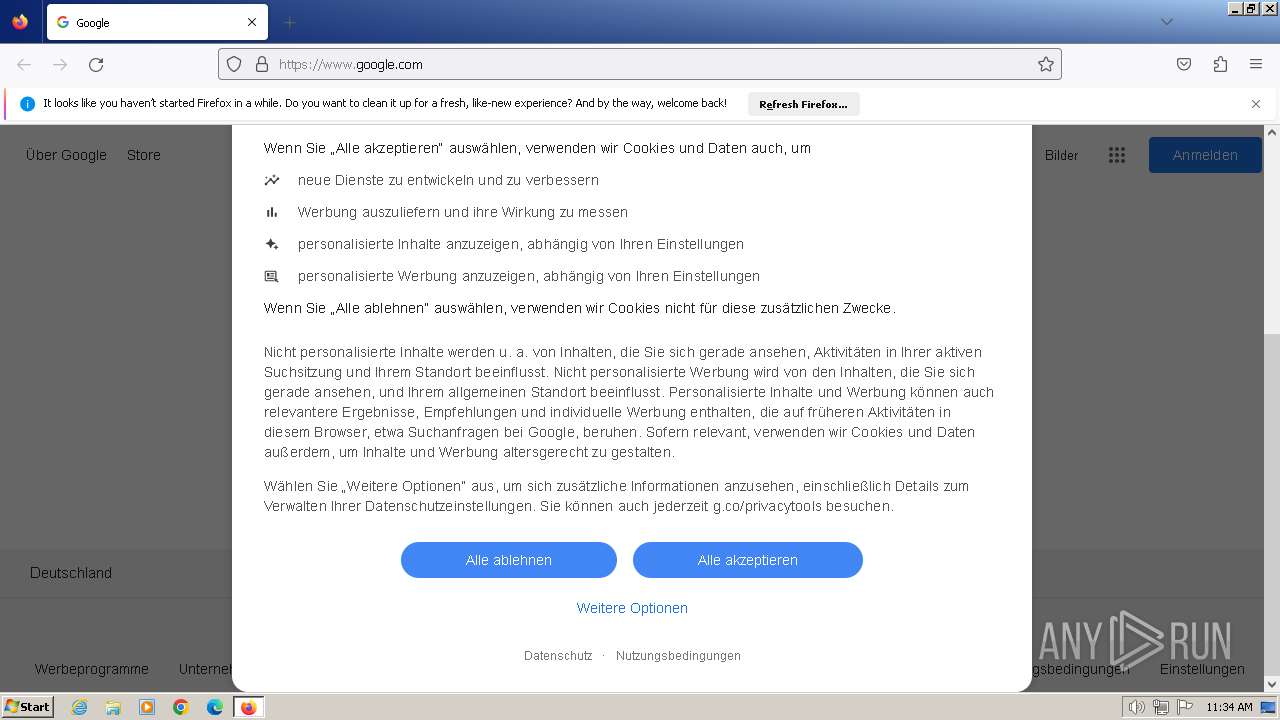Click the Refresh Firefox button

tap(803, 104)
